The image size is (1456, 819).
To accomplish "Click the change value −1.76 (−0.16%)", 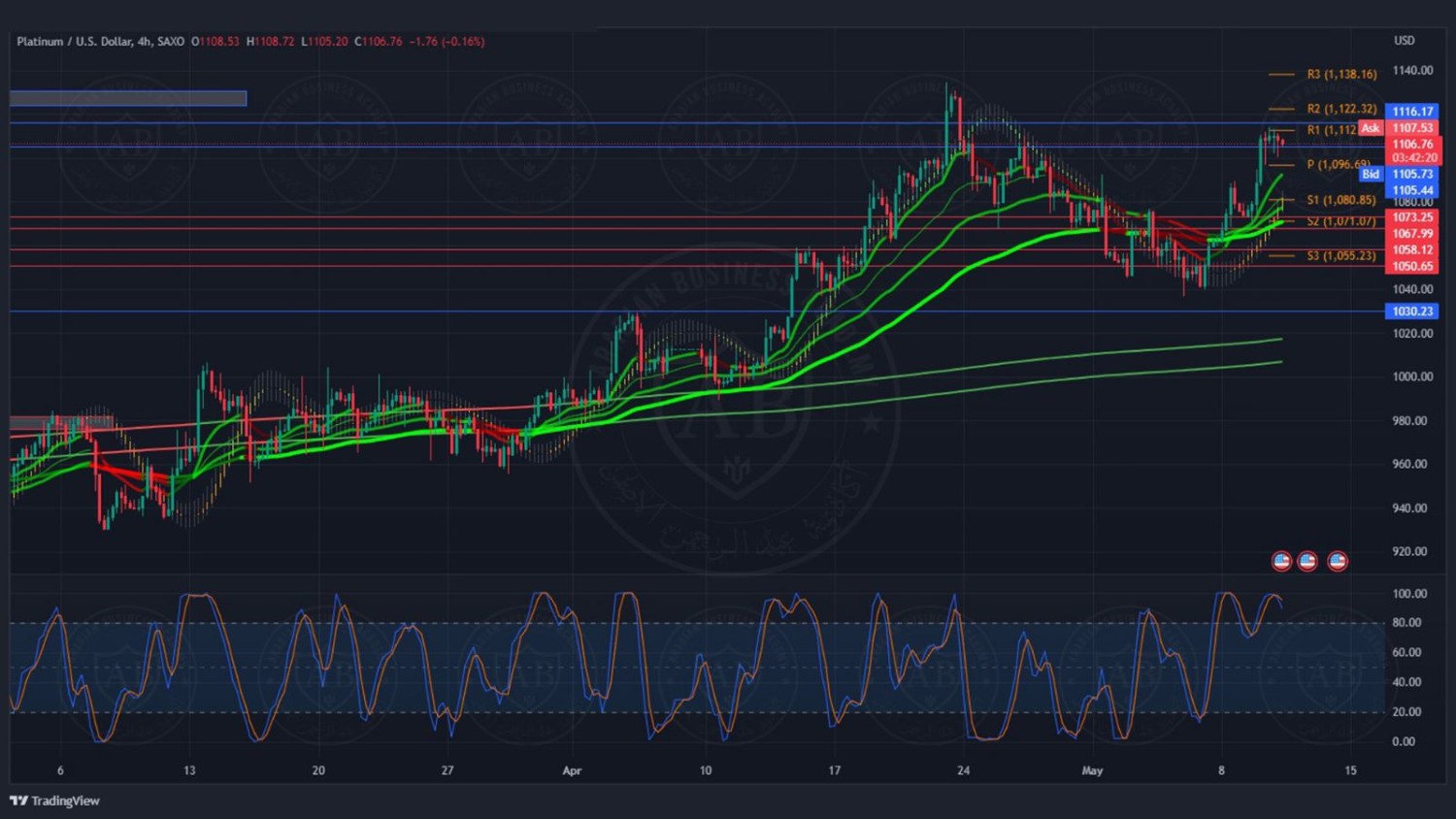I will [447, 42].
